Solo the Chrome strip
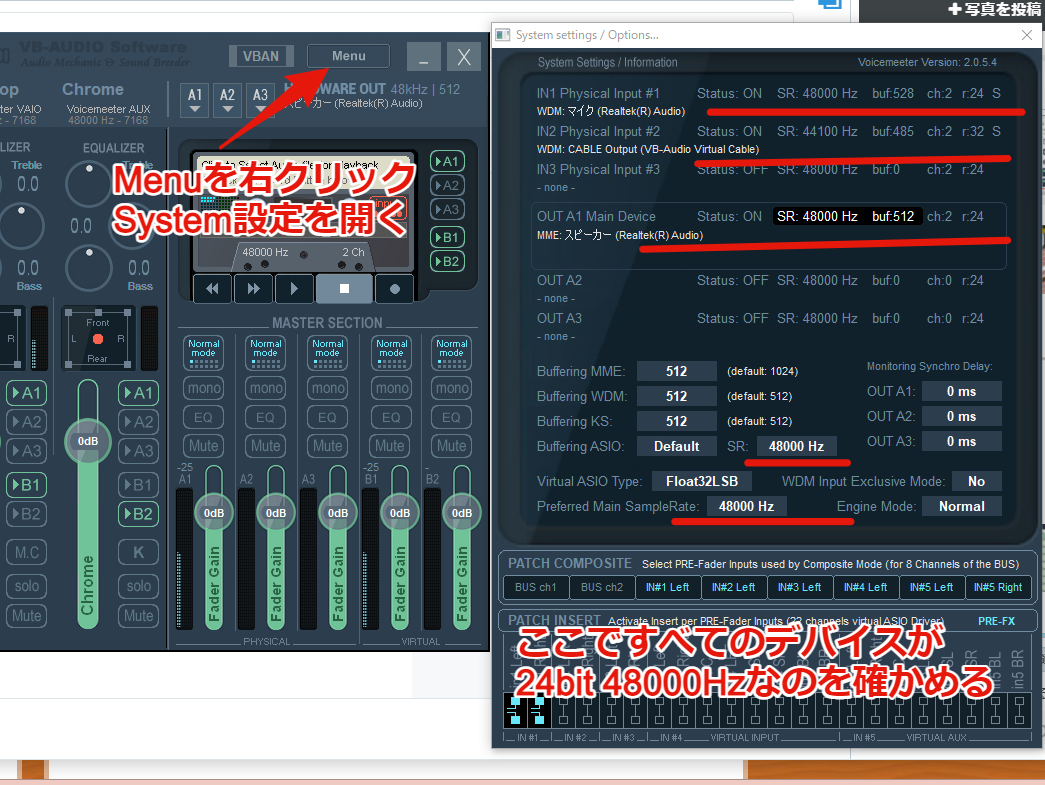 point(138,586)
